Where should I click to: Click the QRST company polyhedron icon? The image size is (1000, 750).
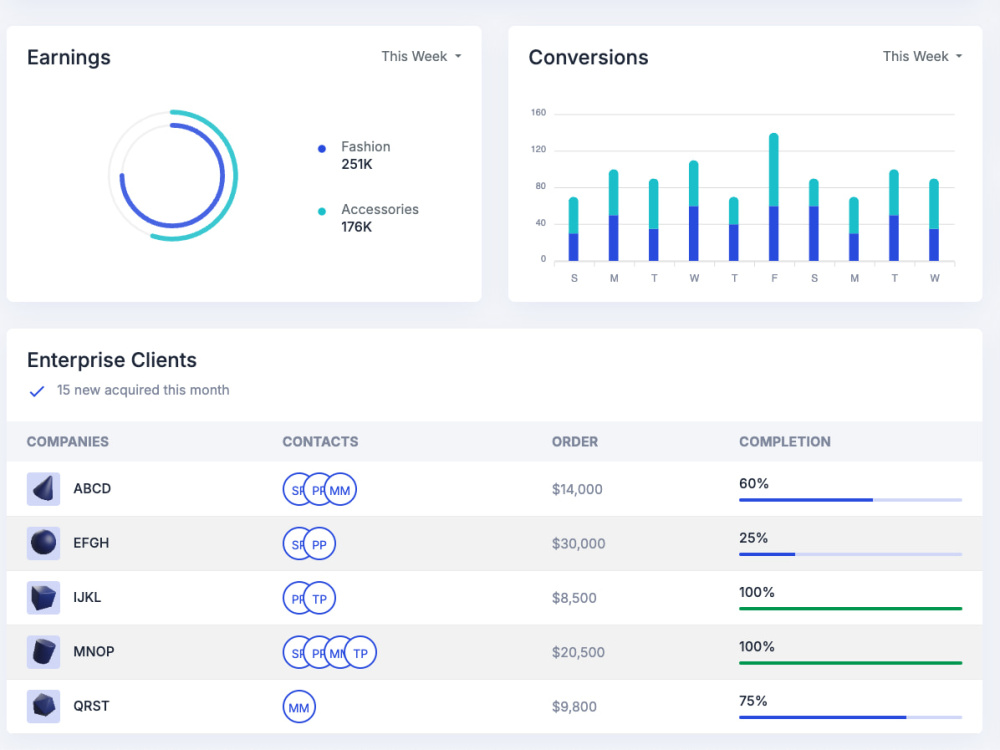43,706
